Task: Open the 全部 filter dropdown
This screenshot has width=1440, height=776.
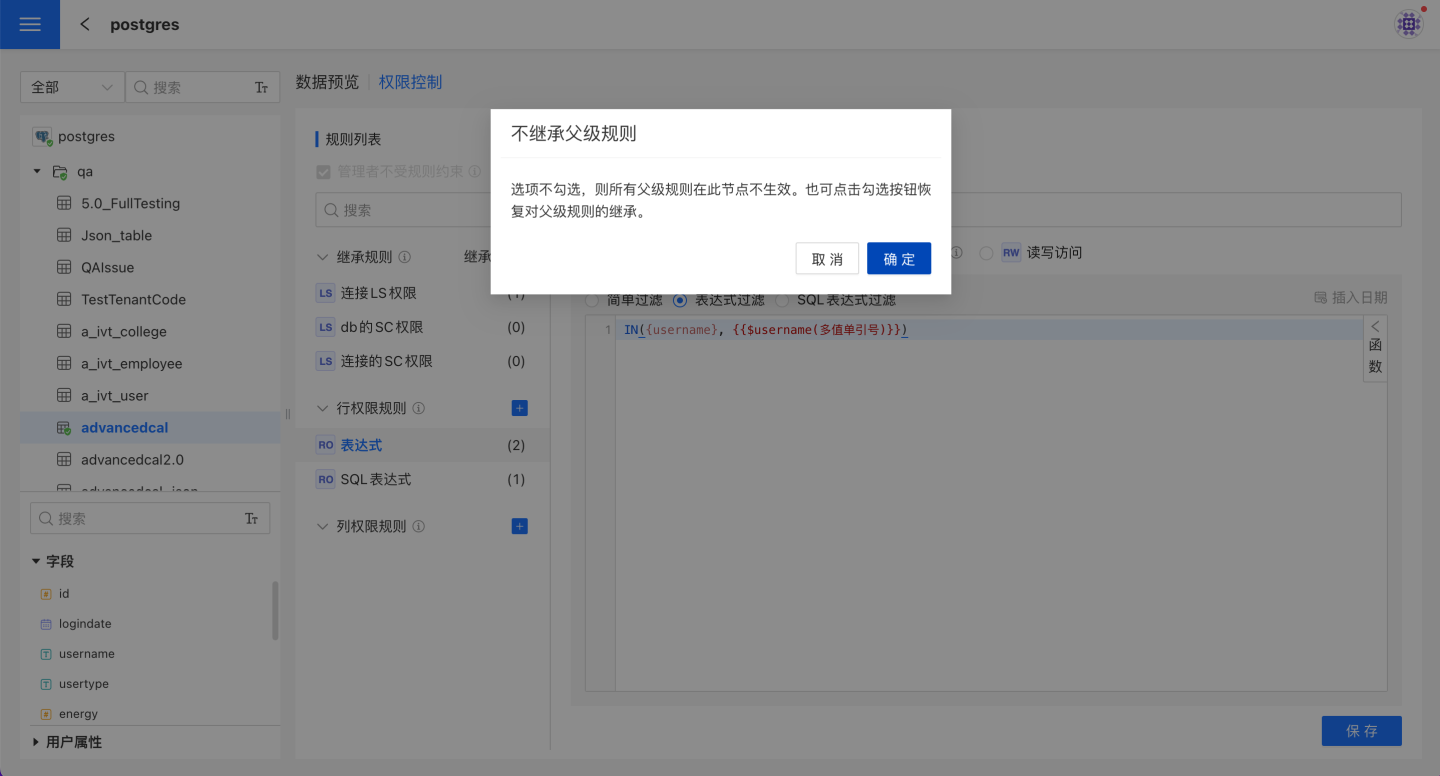Action: pyautogui.click(x=72, y=87)
